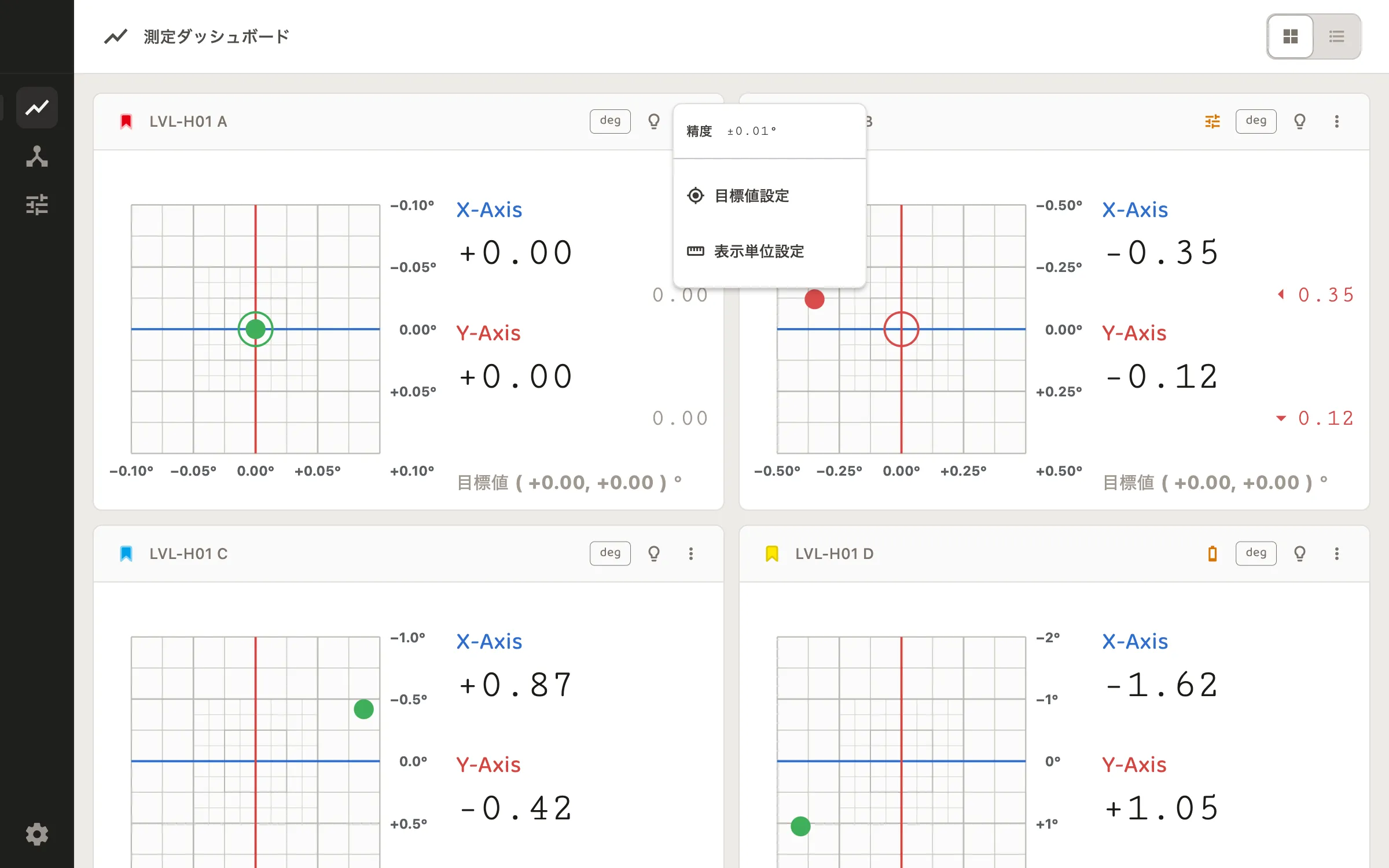The height and width of the screenshot is (868, 1389).
Task: Toggle light bulb on LVL-H01 A card
Action: (x=654, y=122)
